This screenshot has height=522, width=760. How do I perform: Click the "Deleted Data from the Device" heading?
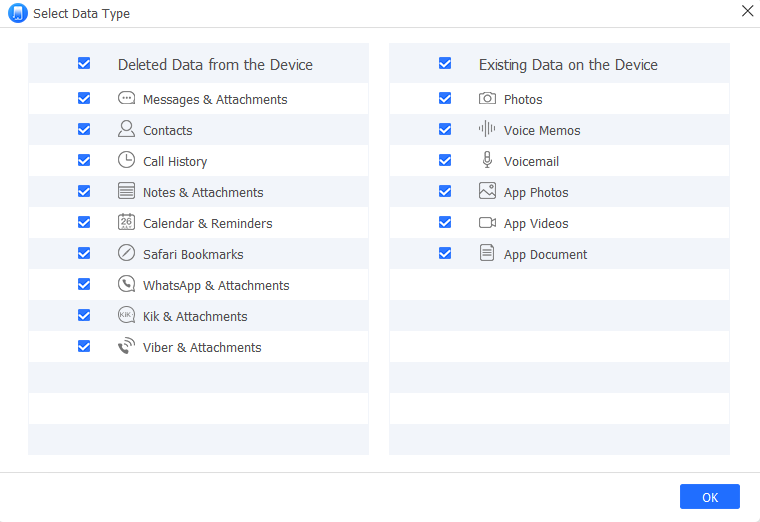pos(215,64)
